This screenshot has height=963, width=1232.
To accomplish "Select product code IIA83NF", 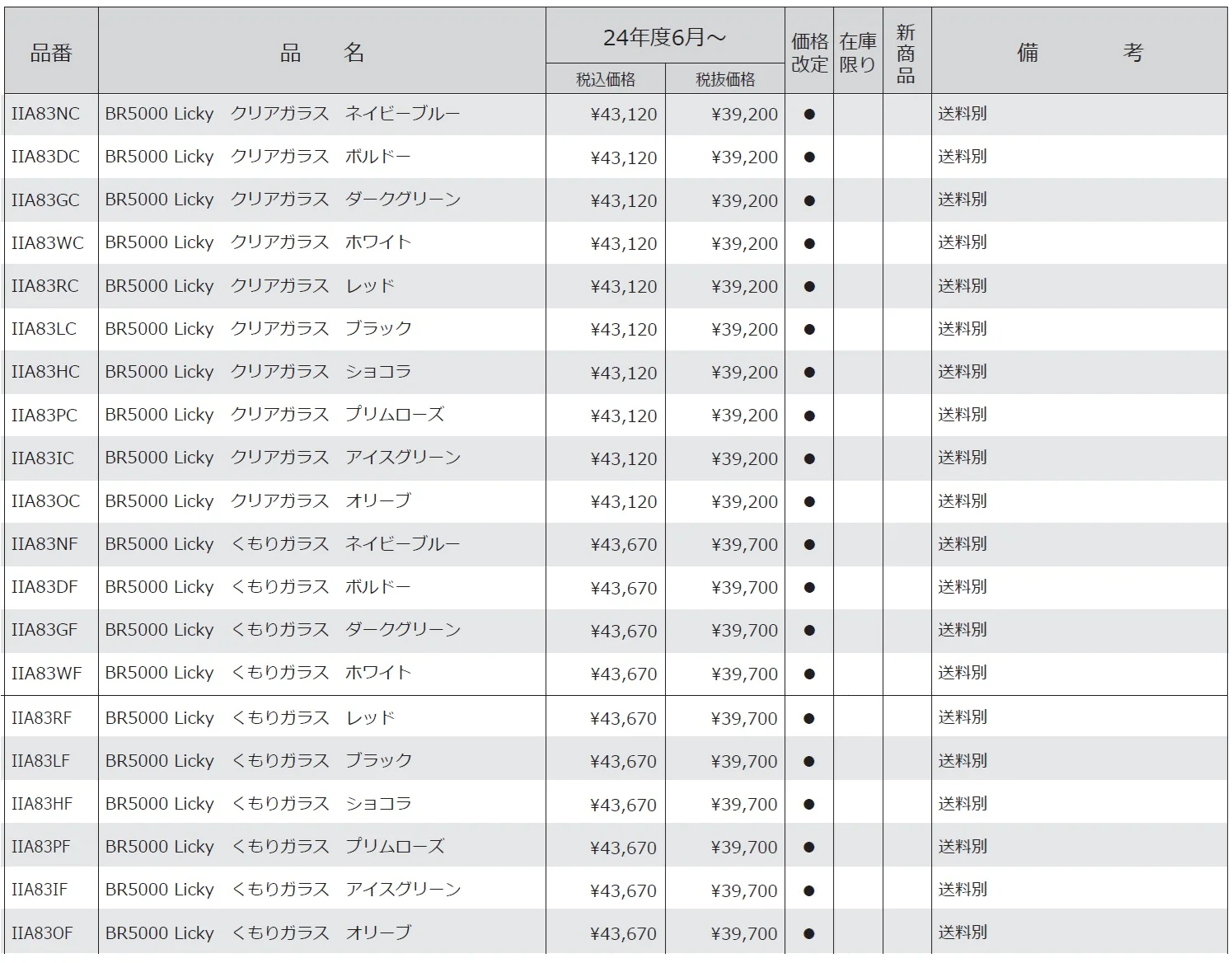I will coord(45,544).
